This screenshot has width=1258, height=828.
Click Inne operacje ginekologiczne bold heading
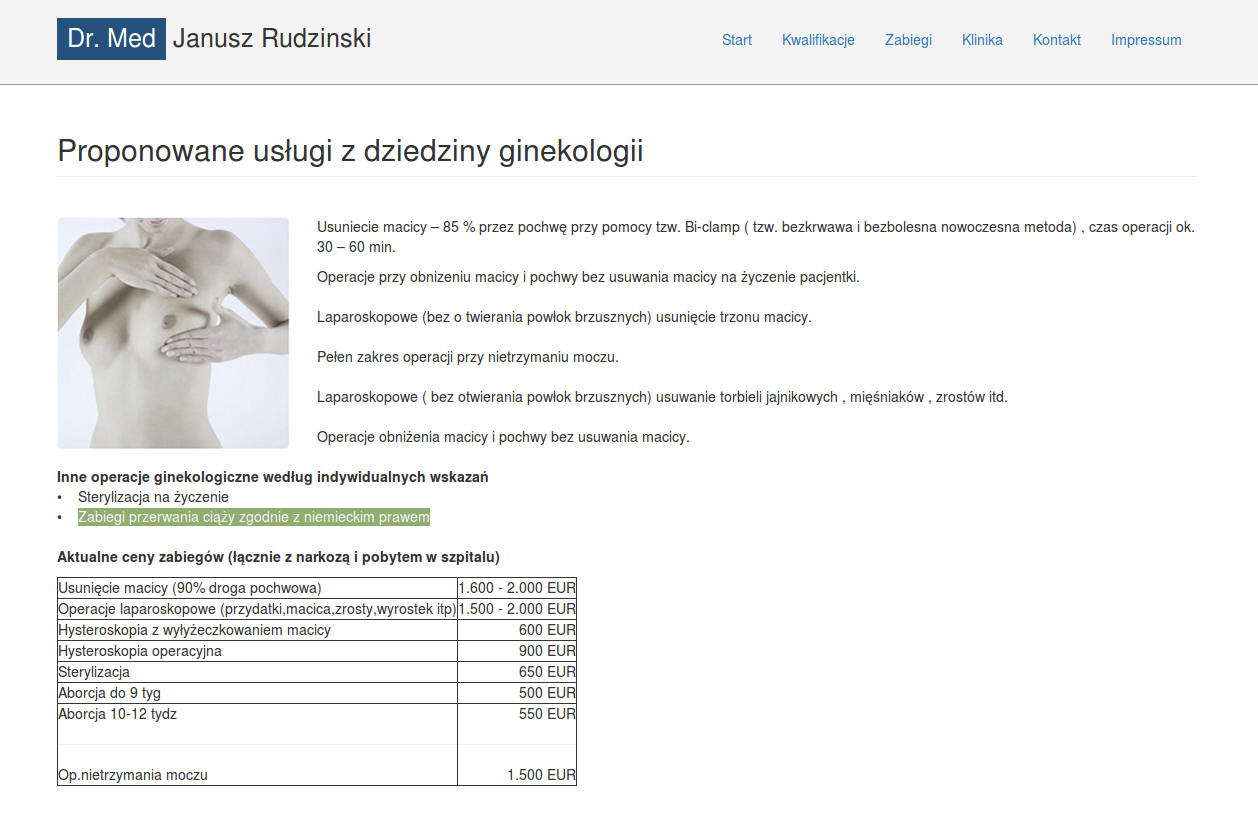273,477
